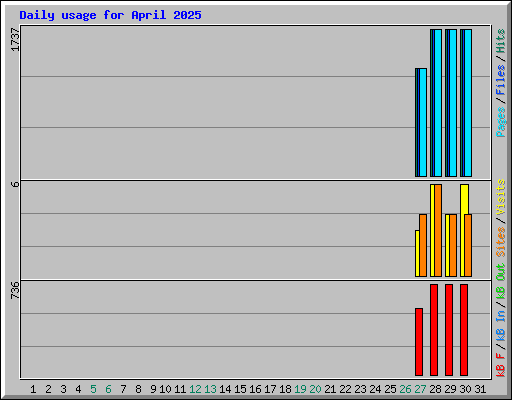Screen dimensions: 512x400
Task: Click the orange sites bar for day 27
Action: 423,245
